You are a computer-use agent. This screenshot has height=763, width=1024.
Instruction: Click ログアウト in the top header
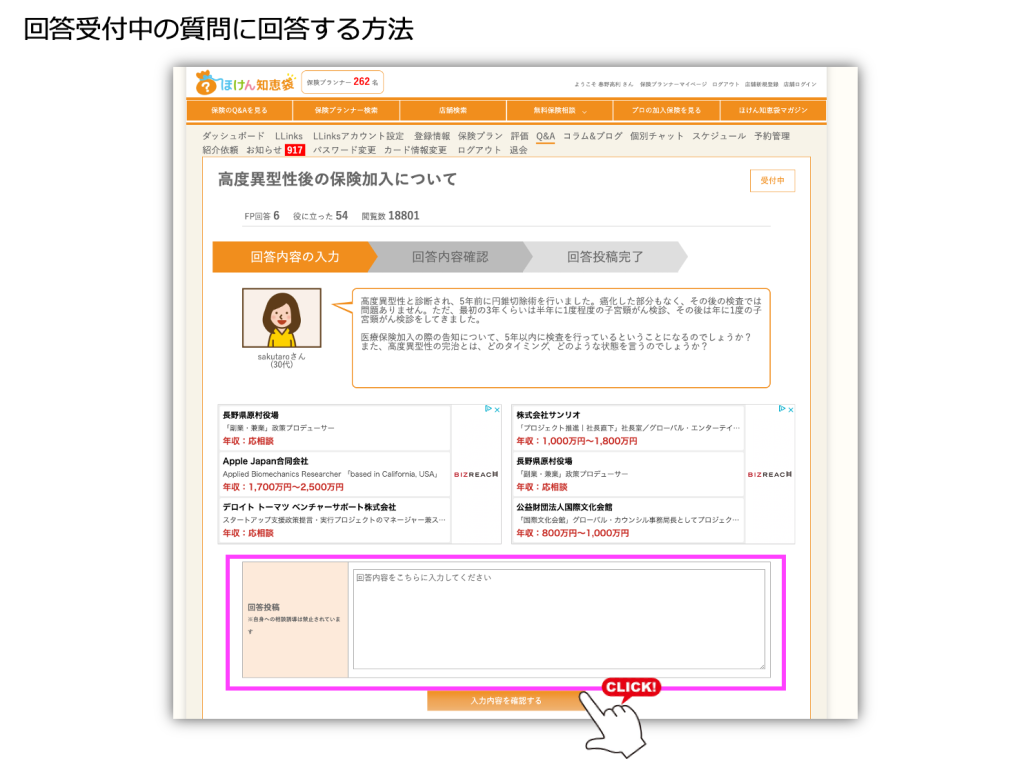726,84
